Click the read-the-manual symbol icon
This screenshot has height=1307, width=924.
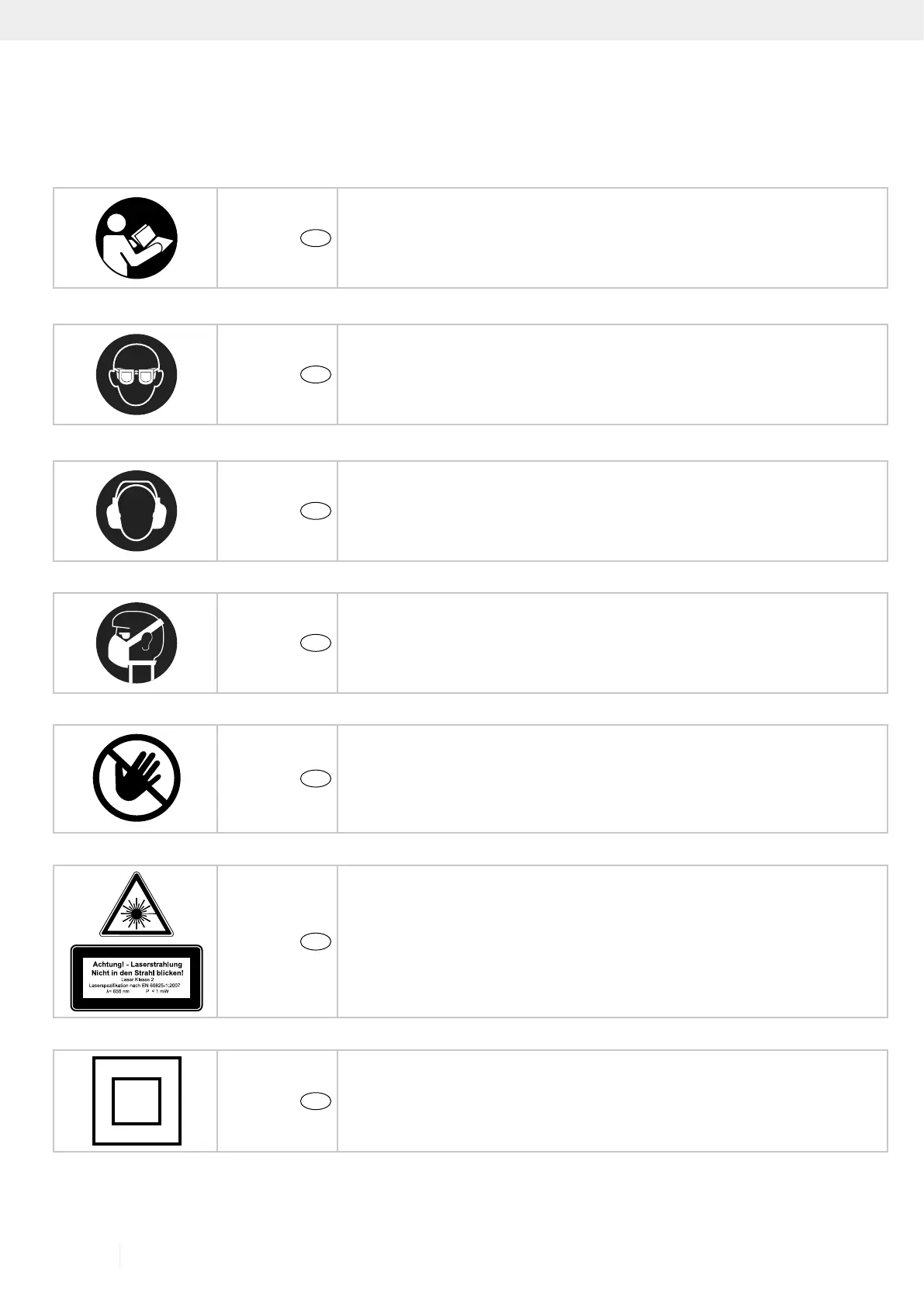(137, 237)
